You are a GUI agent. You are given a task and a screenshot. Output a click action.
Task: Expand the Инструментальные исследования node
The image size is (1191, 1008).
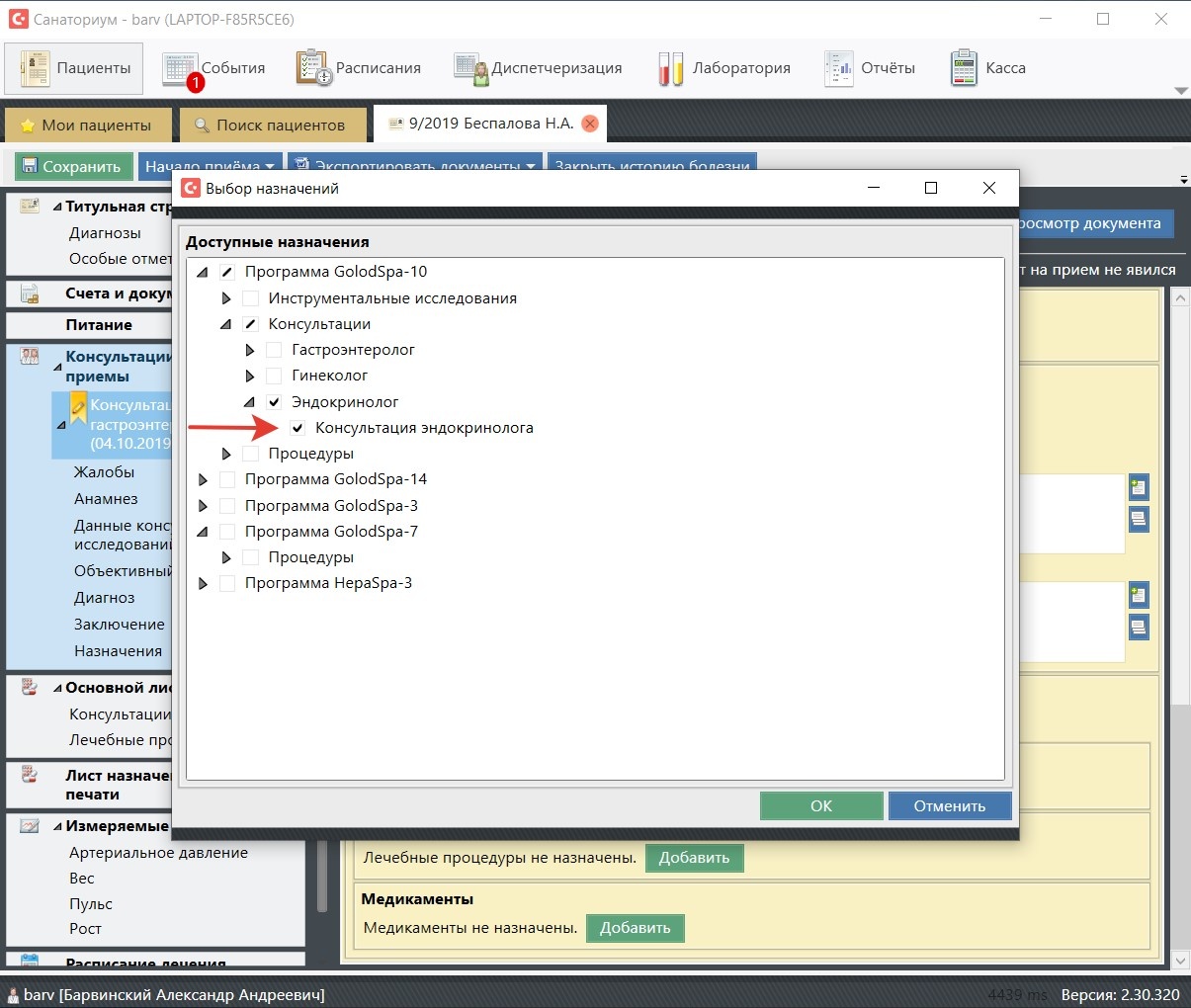[226, 298]
